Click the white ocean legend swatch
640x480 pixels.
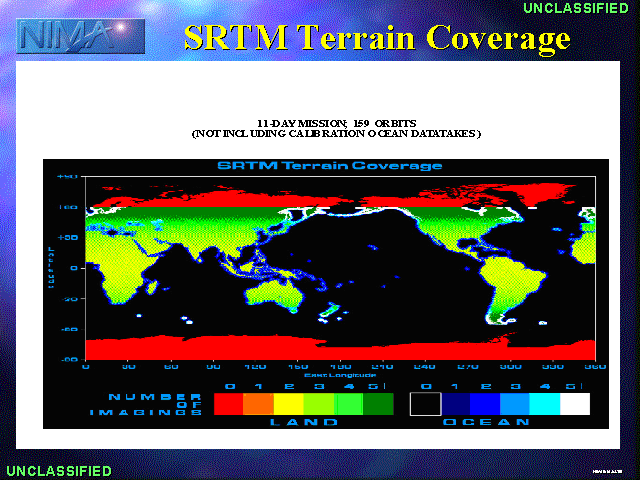pyautogui.click(x=574, y=404)
